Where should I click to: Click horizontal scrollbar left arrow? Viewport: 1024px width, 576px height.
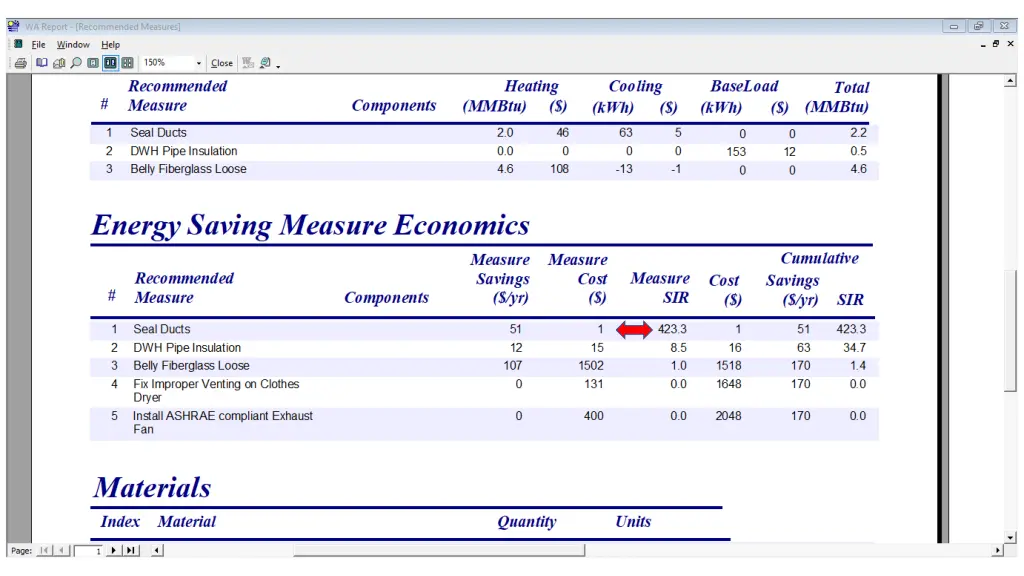point(157,551)
